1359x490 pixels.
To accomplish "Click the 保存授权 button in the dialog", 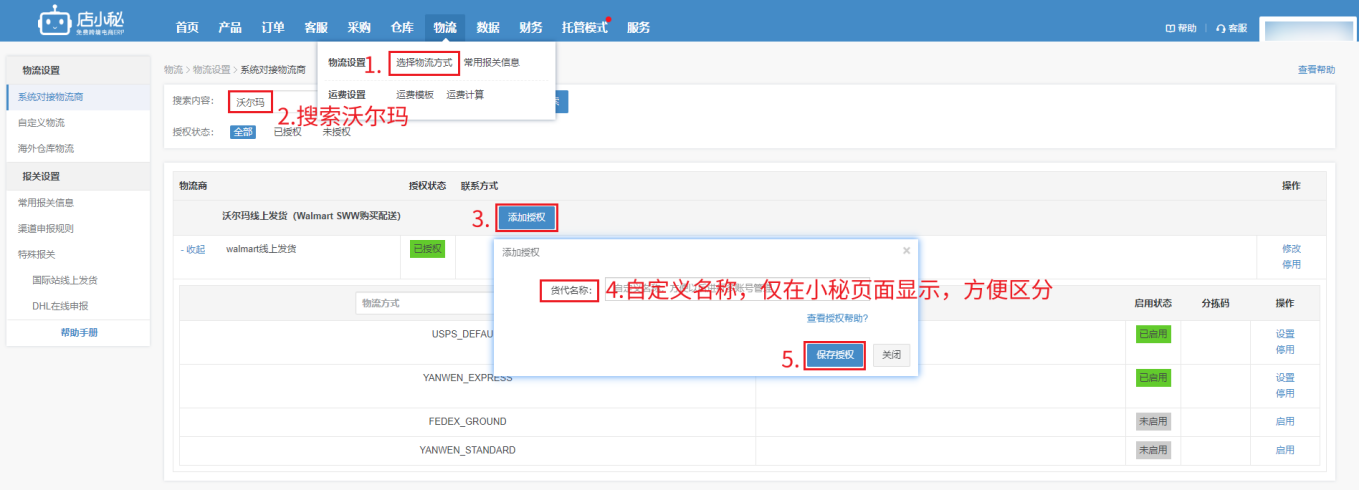I will click(835, 355).
